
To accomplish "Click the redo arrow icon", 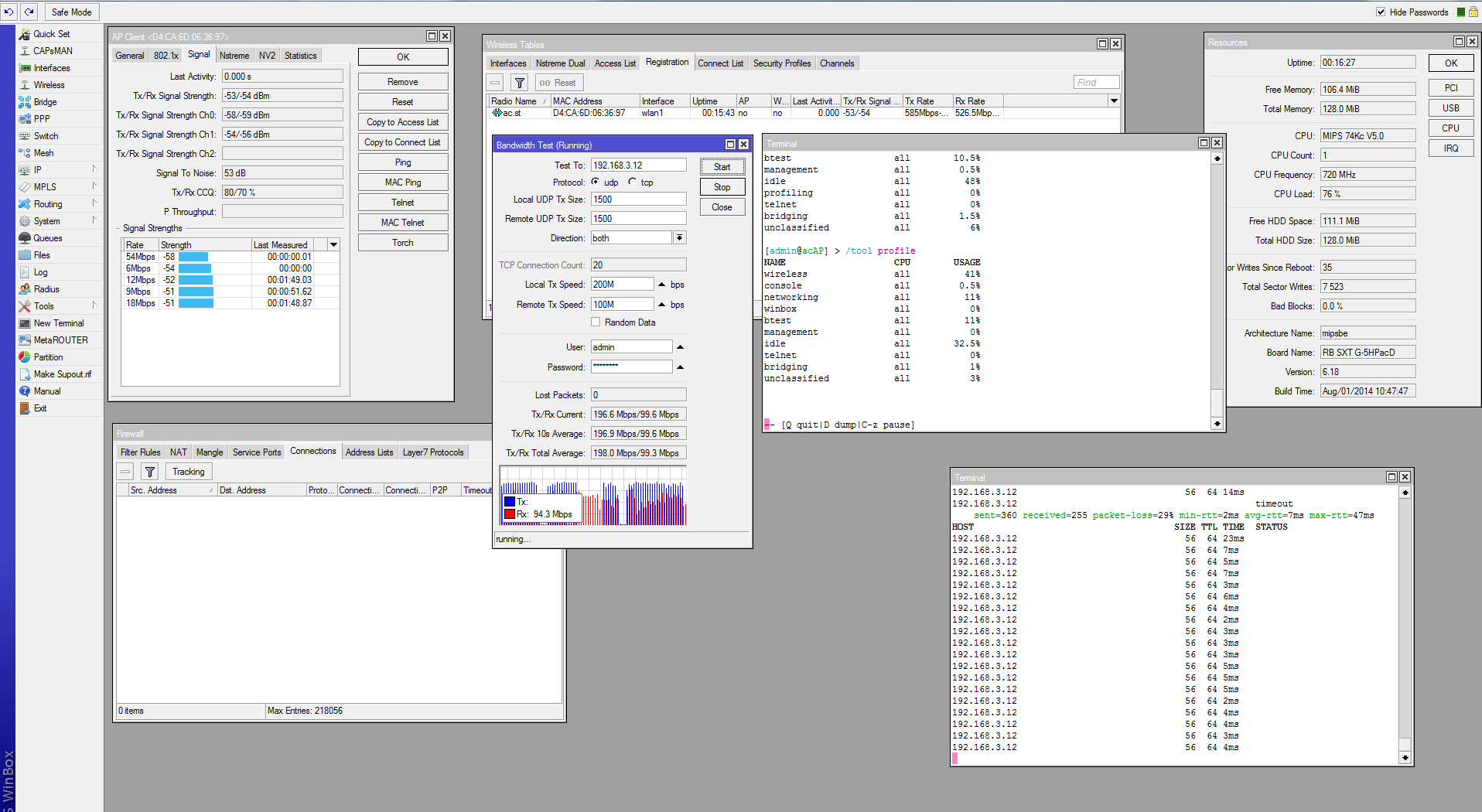I will pos(29,12).
